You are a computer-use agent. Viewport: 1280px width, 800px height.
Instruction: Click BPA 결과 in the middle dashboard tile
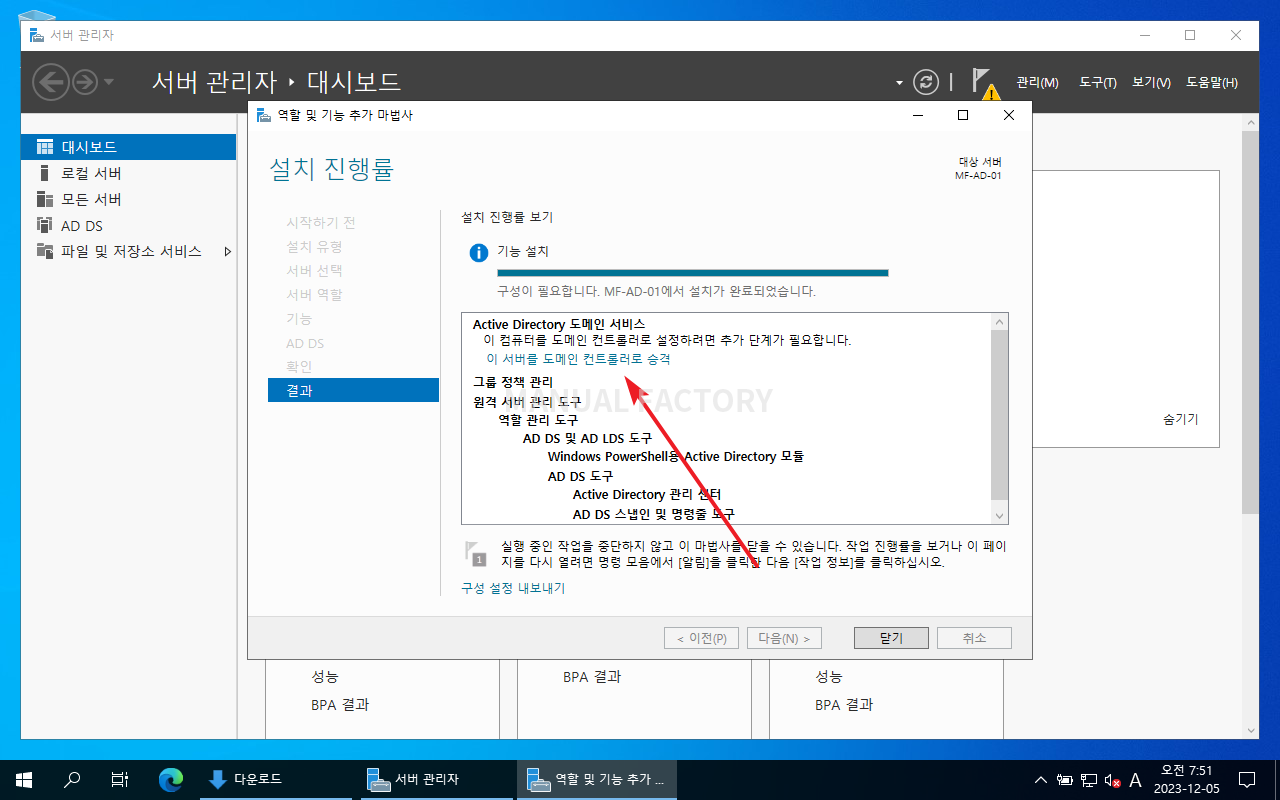(592, 677)
